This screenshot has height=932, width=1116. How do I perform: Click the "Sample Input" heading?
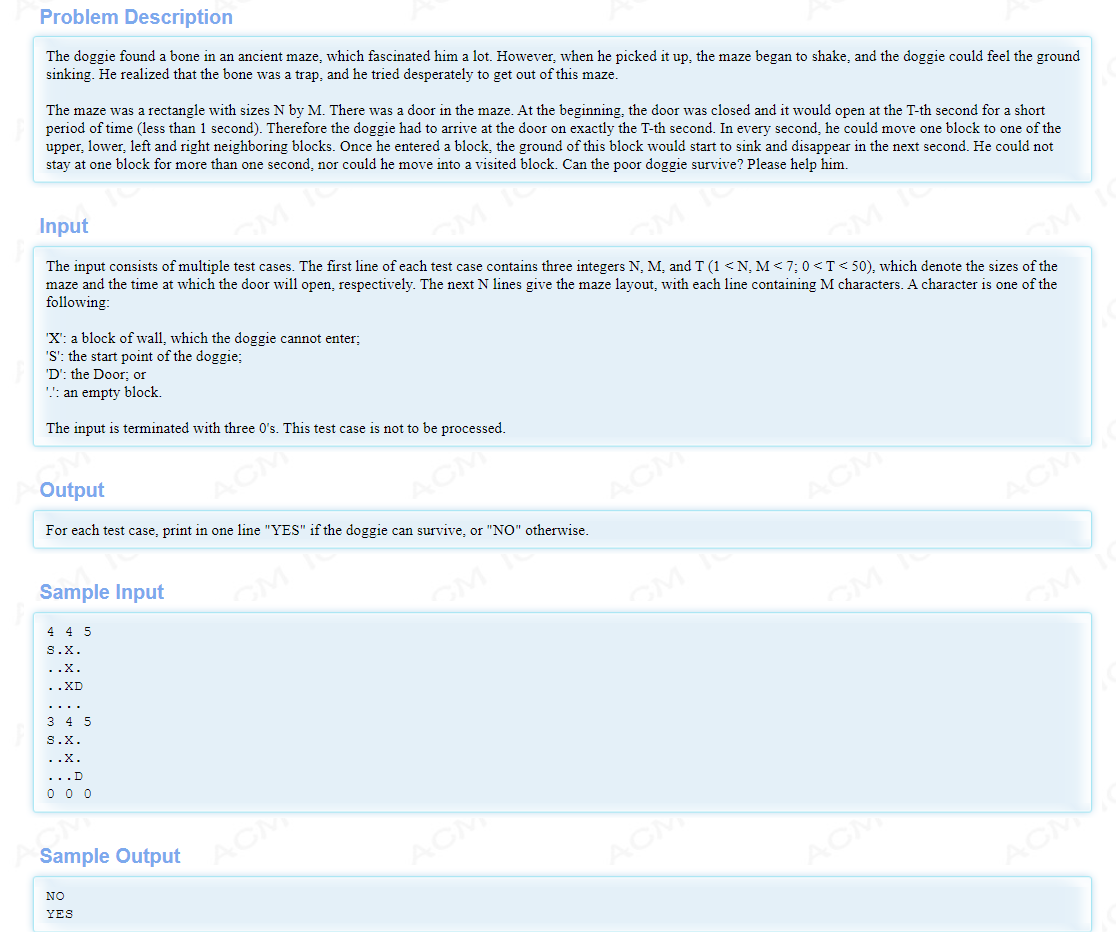(x=102, y=592)
